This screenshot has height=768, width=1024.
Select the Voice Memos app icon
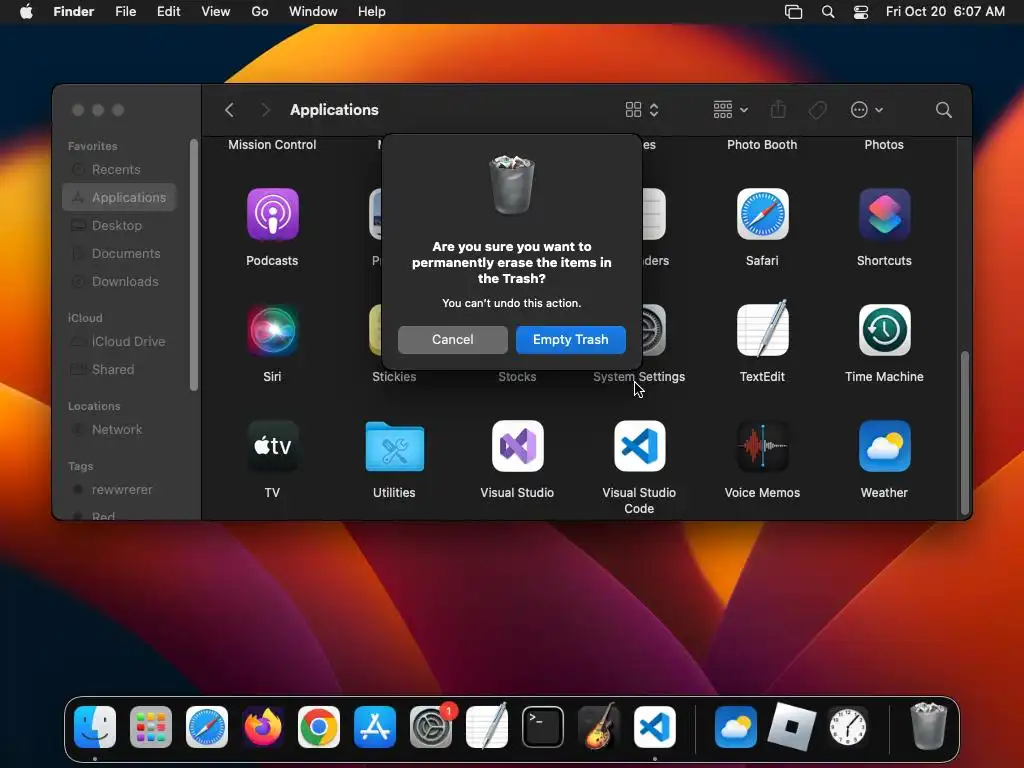point(762,446)
